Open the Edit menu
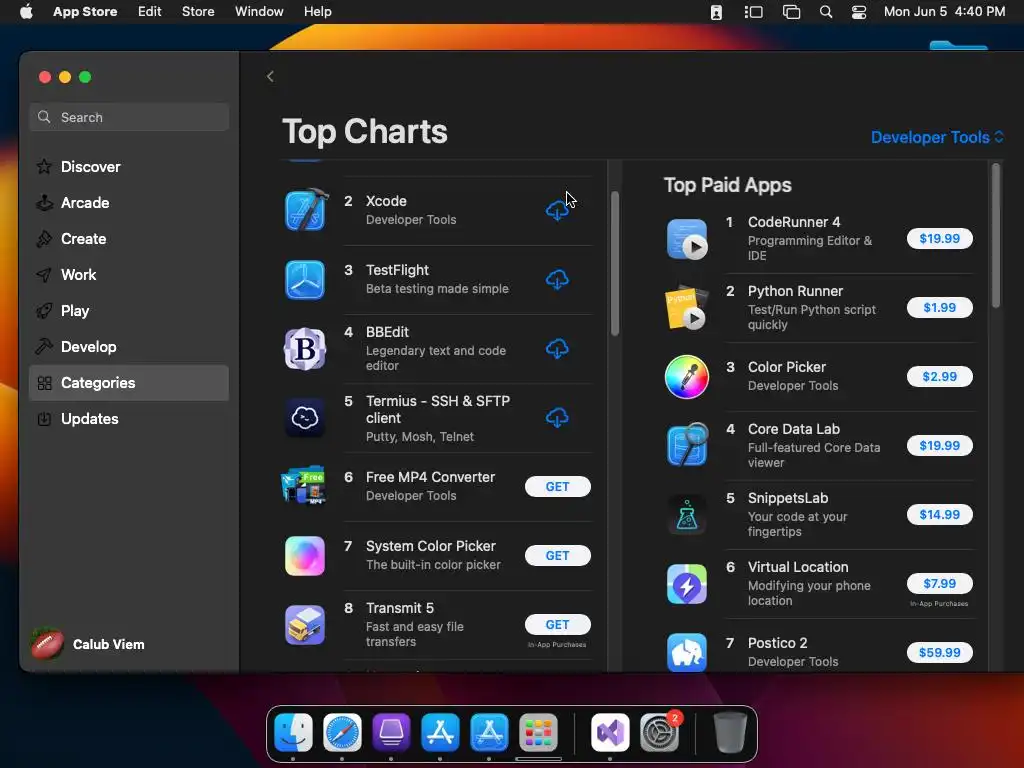1024x768 pixels. 149,12
